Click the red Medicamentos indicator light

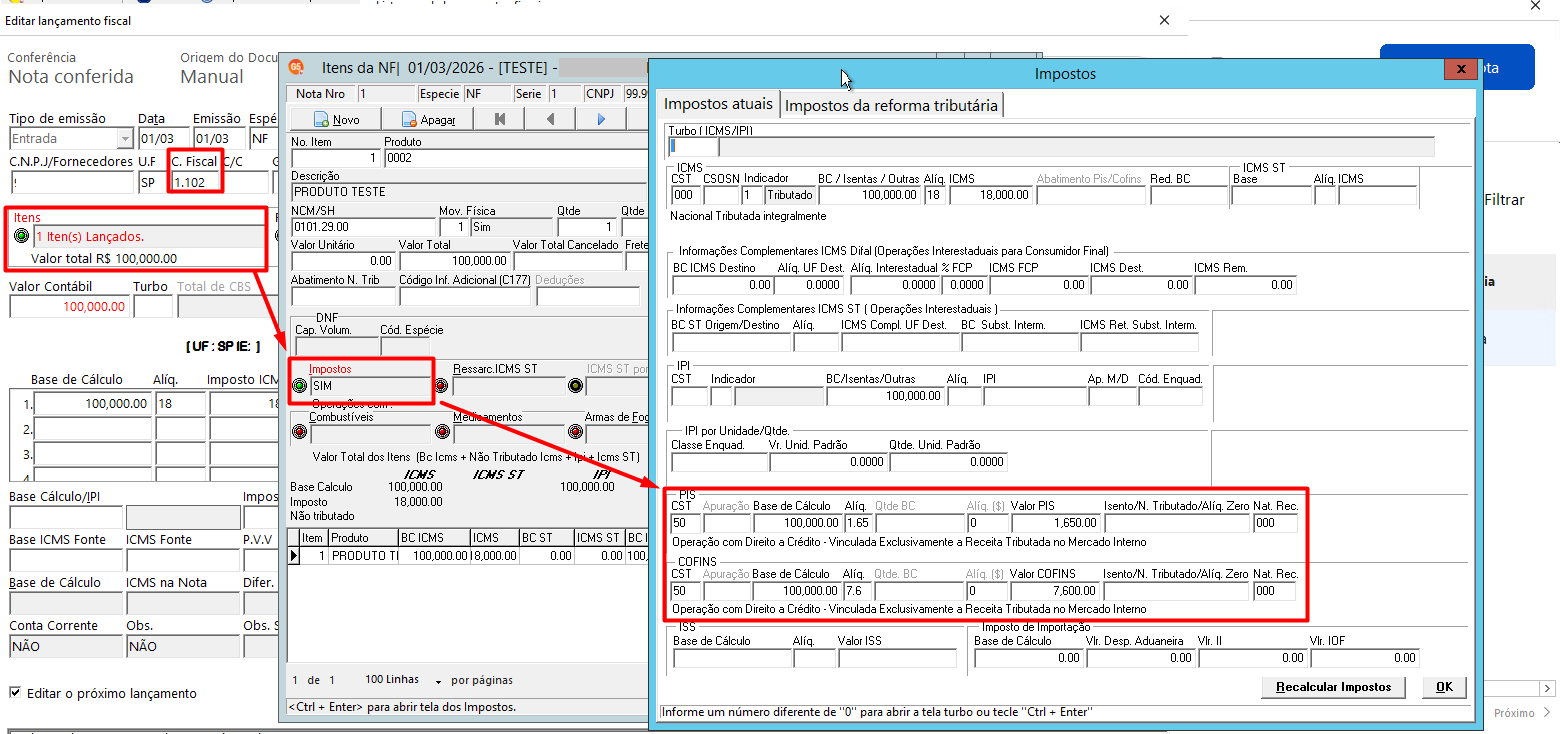[x=441, y=433]
